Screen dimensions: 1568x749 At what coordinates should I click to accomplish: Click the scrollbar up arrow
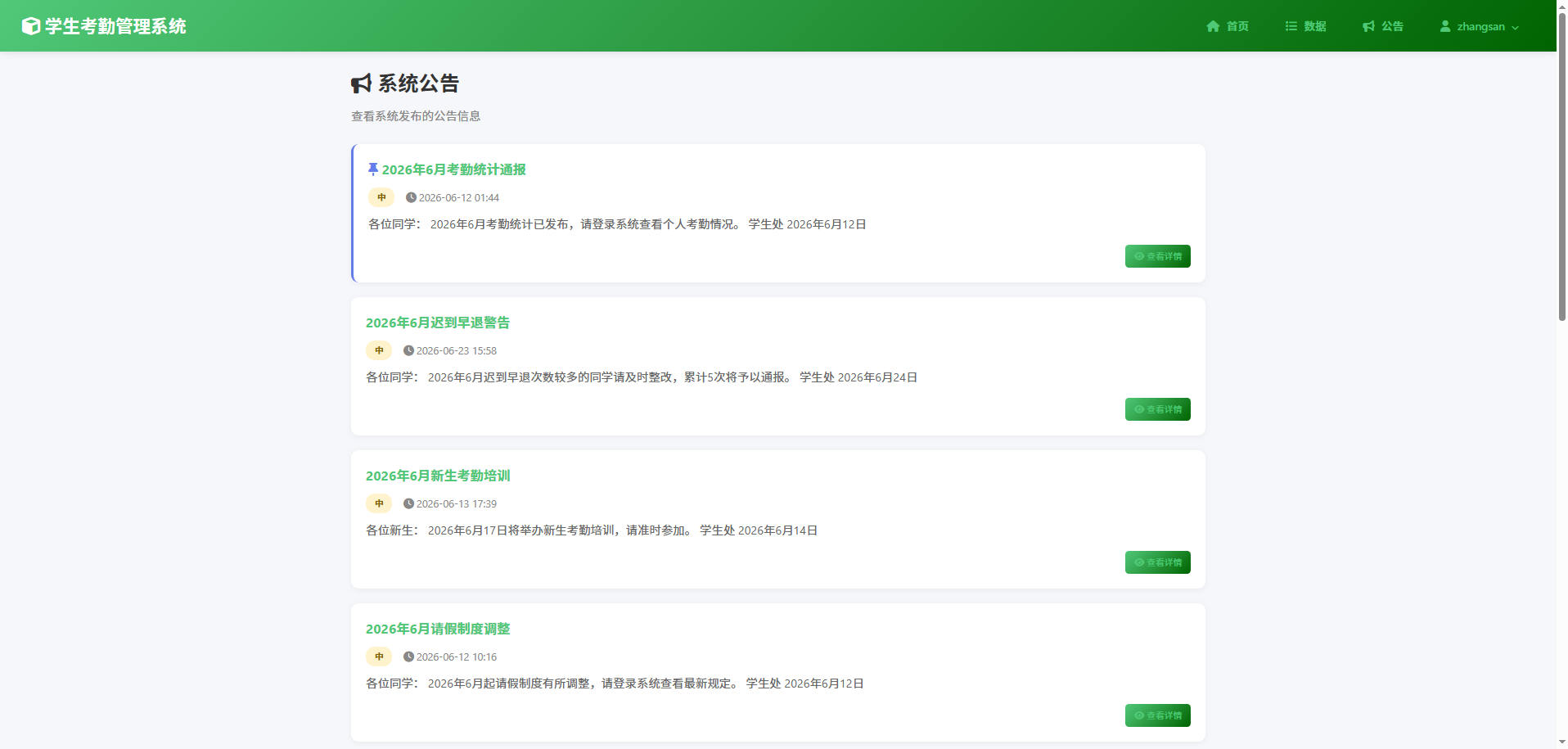pyautogui.click(x=1561, y=6)
